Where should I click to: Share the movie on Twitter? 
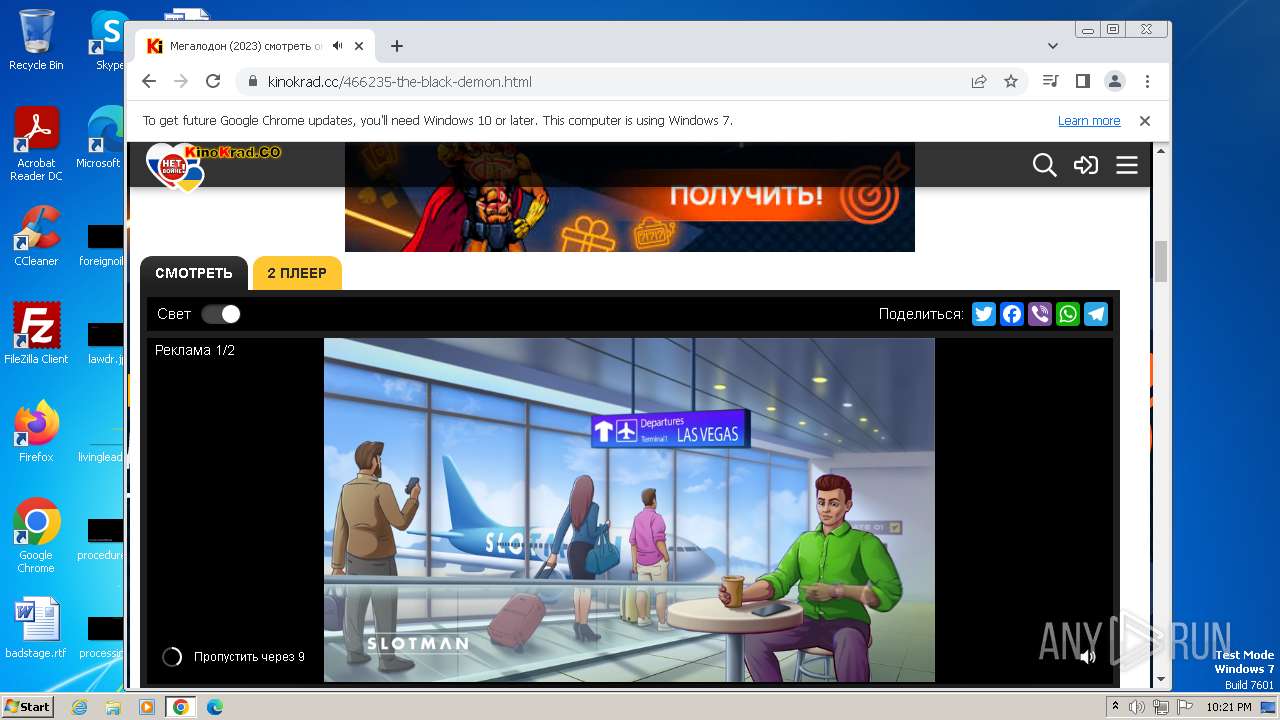tap(984, 314)
